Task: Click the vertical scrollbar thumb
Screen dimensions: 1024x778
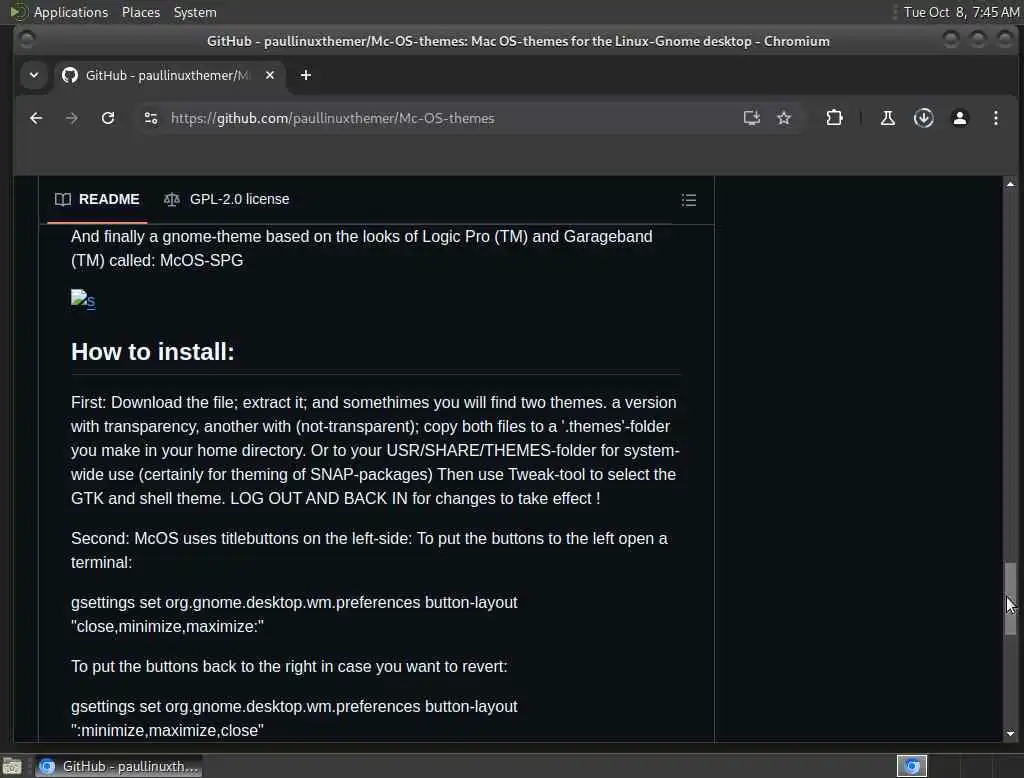Action: pyautogui.click(x=1010, y=598)
